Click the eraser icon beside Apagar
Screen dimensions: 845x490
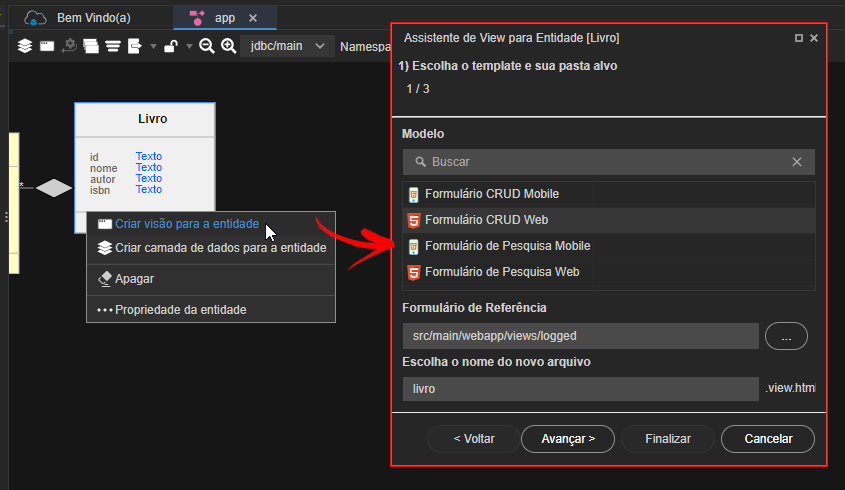click(105, 279)
